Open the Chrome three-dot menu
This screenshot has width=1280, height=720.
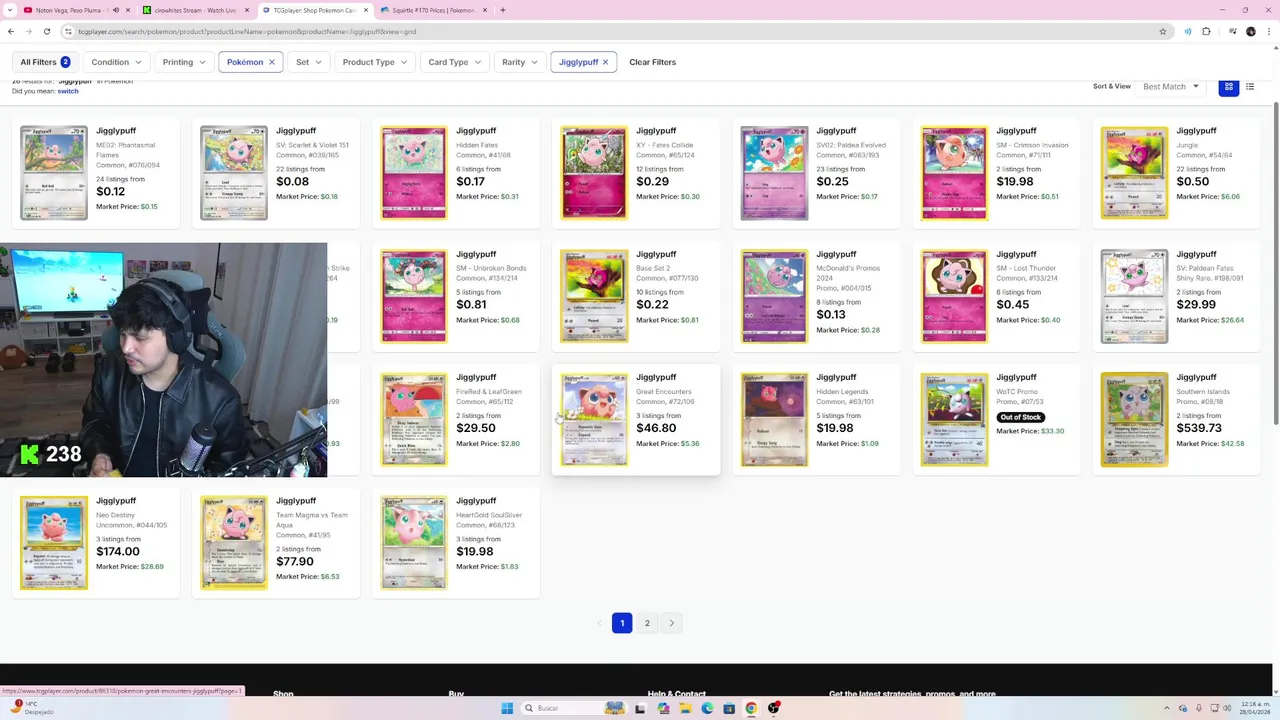pos(1269,31)
